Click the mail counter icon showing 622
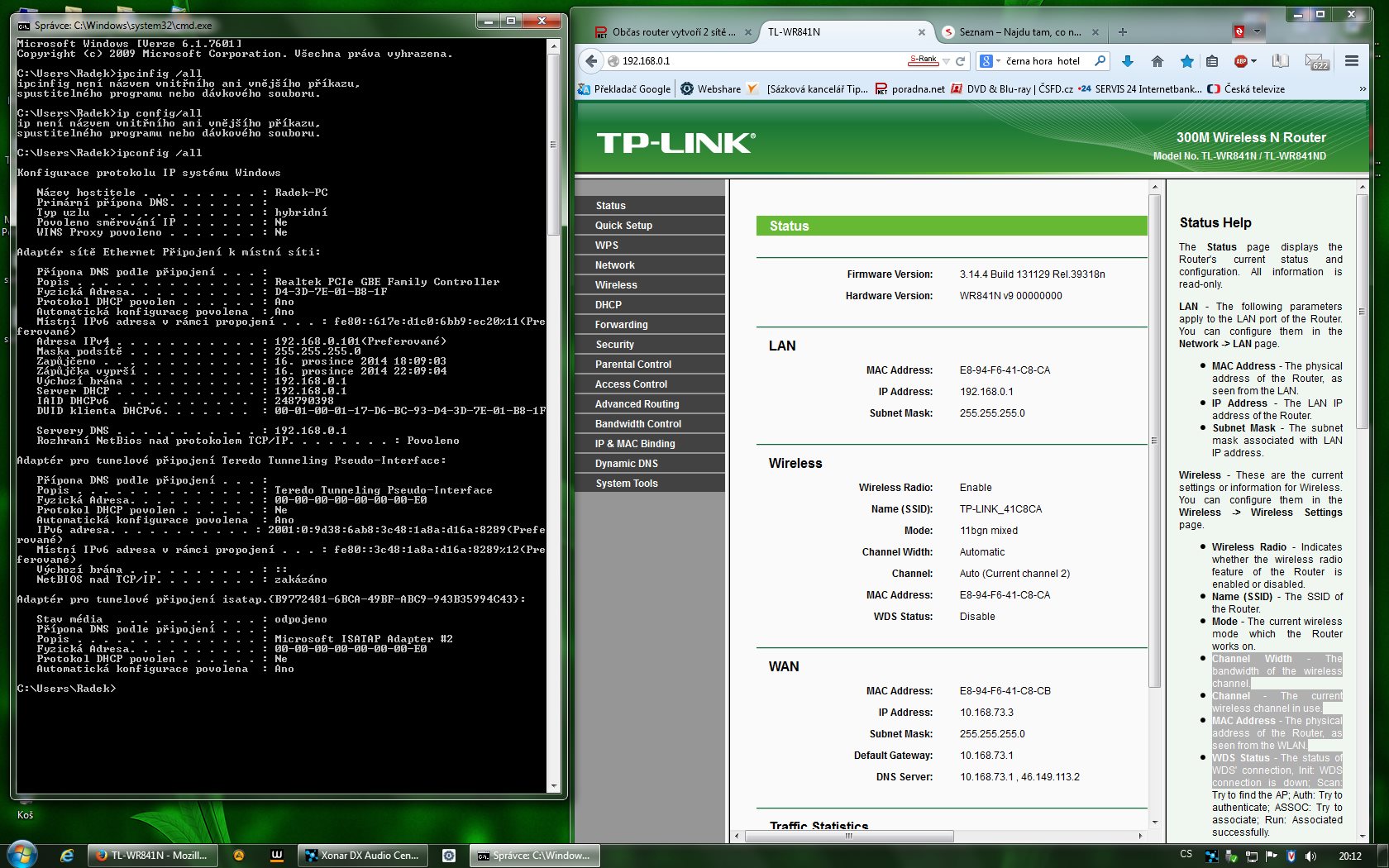 (x=1316, y=62)
